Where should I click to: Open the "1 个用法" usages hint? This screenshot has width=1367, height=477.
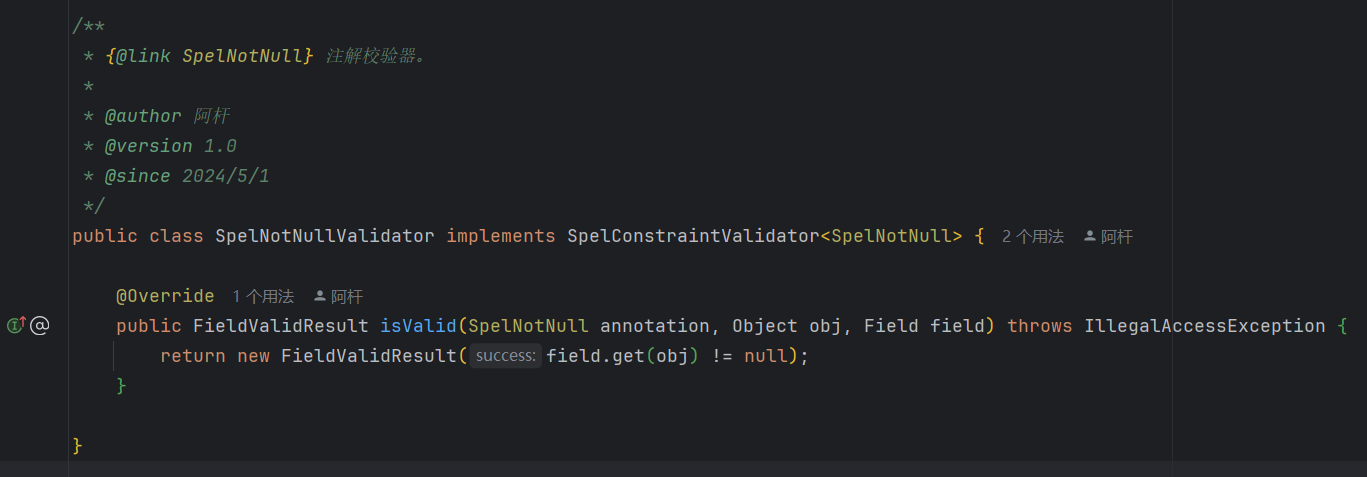tap(263, 296)
